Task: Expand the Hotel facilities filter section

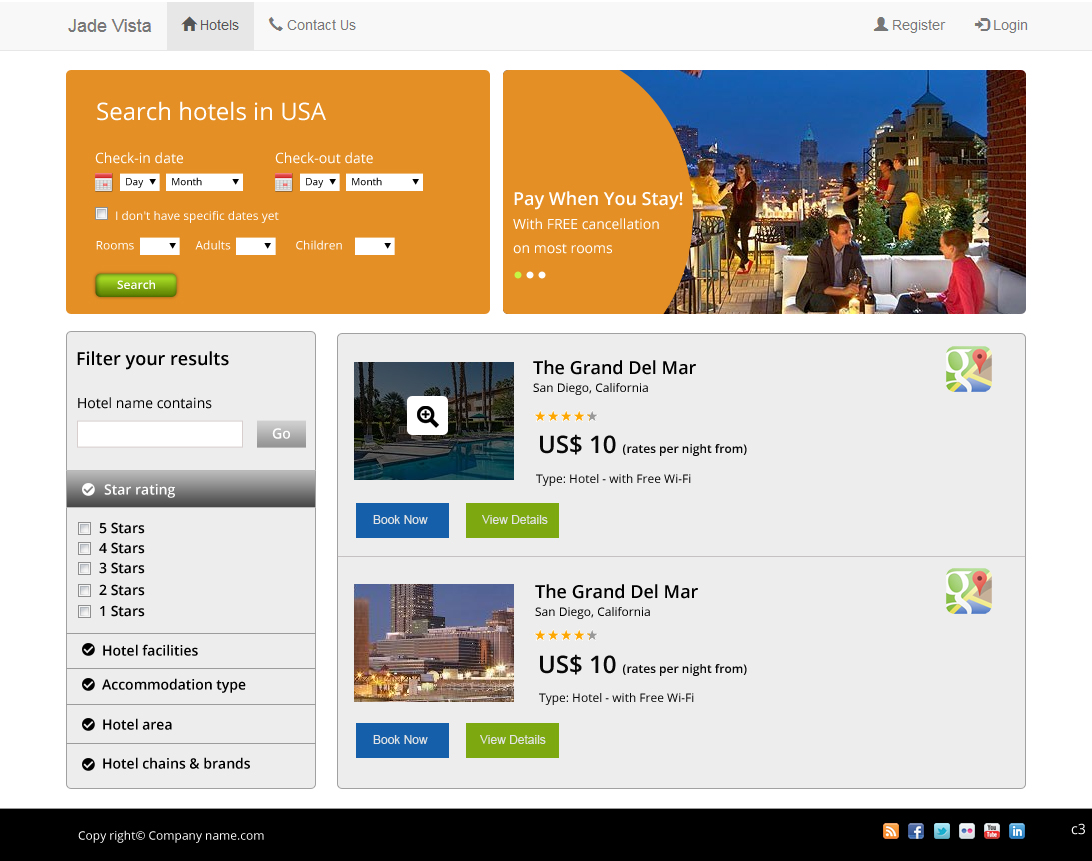Action: click(x=191, y=651)
